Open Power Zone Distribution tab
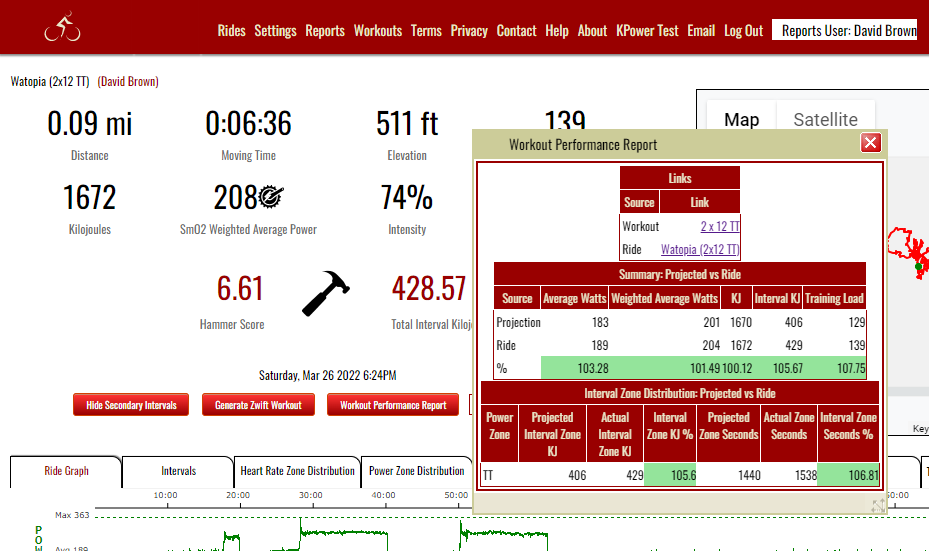 click(x=417, y=471)
